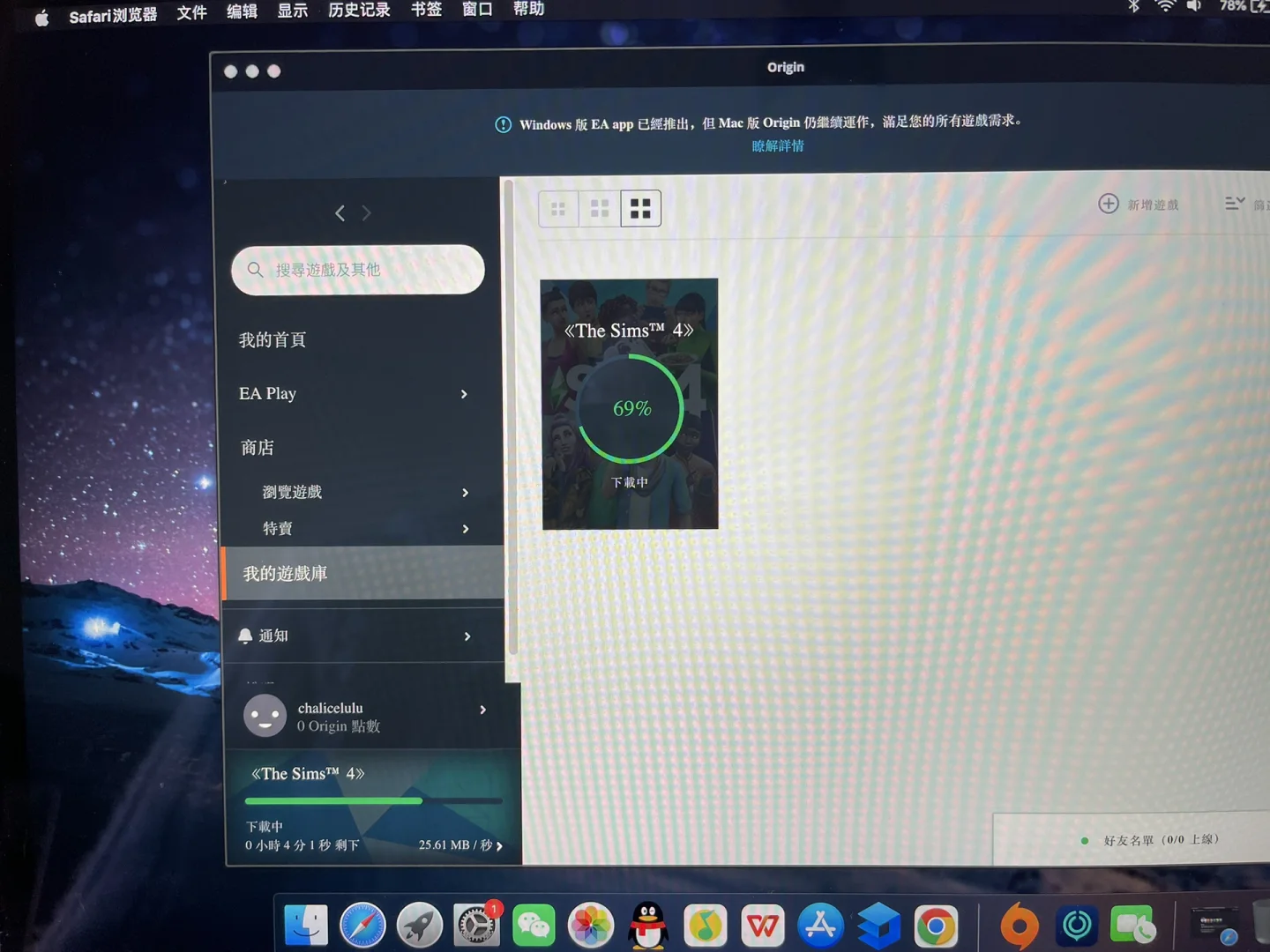The image size is (1270, 952).
Task: Open Finder from the Dock
Action: pyautogui.click(x=306, y=926)
